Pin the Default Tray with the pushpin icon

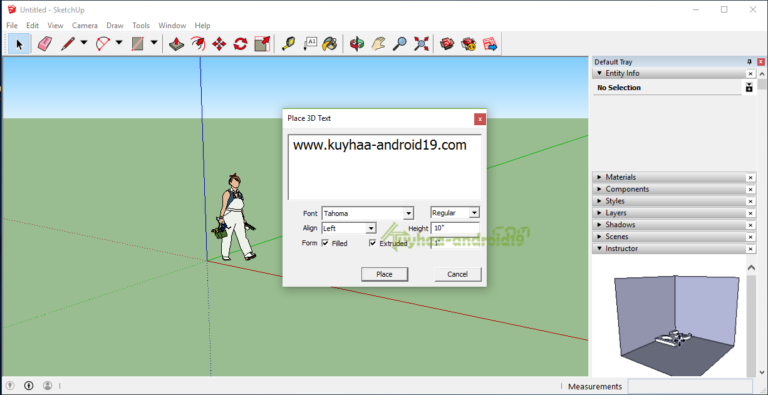pyautogui.click(x=749, y=62)
